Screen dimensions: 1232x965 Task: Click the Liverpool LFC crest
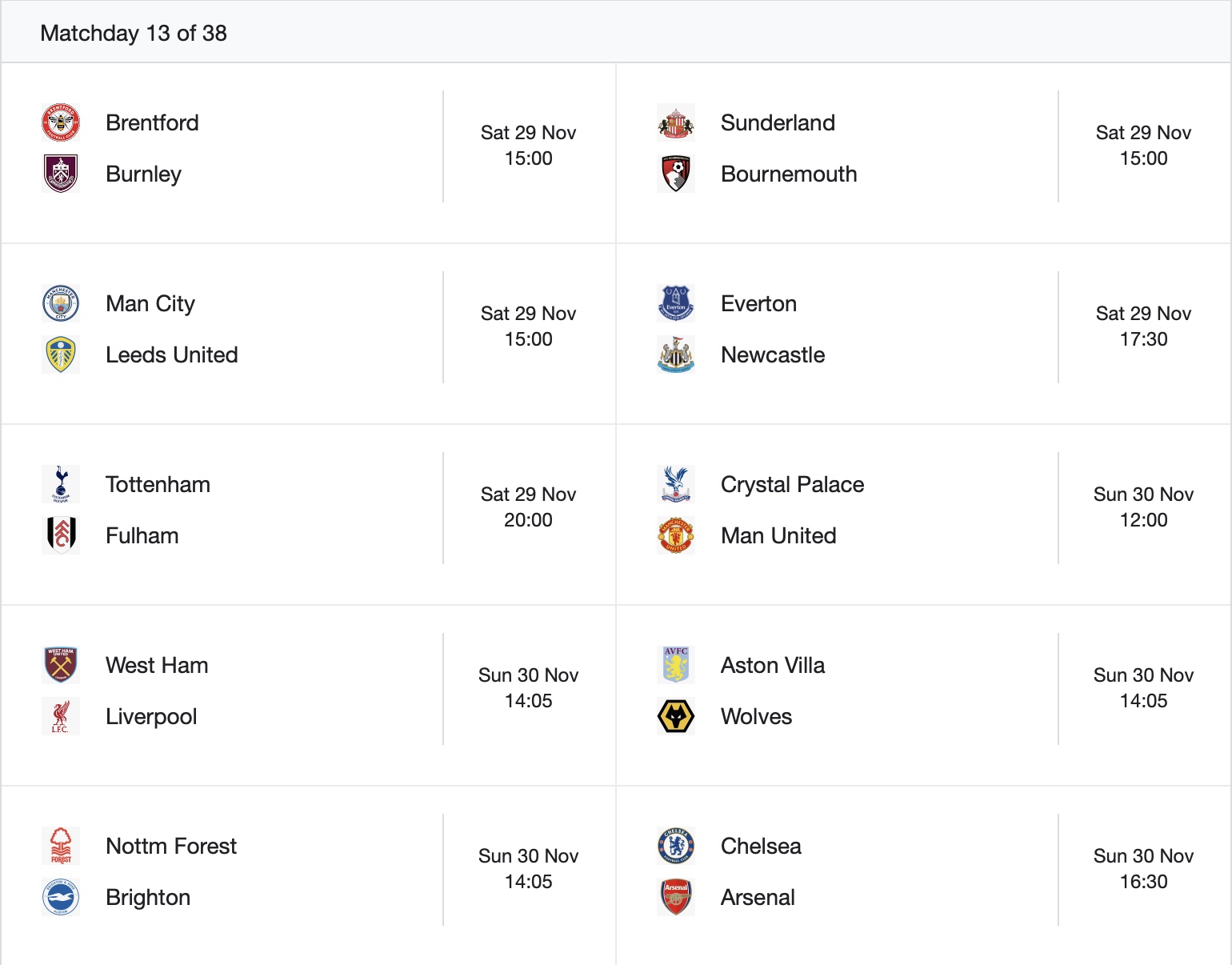pyautogui.click(x=61, y=716)
